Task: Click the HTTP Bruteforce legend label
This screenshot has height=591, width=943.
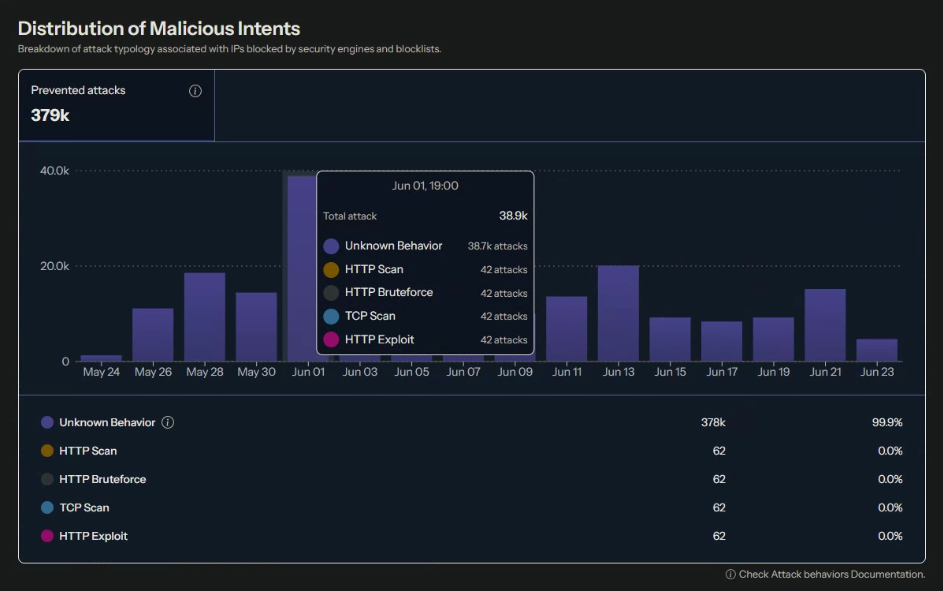Action: [102, 479]
